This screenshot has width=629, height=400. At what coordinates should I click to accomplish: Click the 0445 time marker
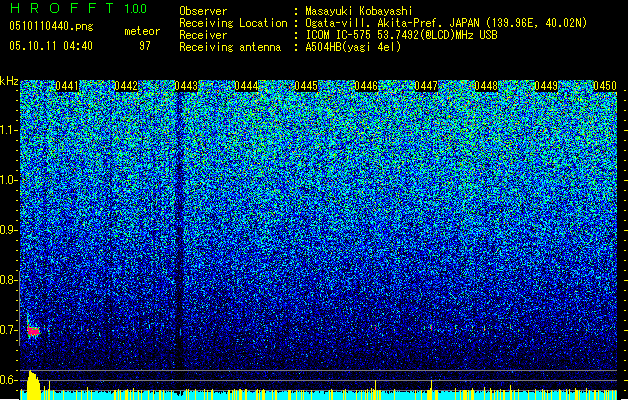[x=306, y=86]
